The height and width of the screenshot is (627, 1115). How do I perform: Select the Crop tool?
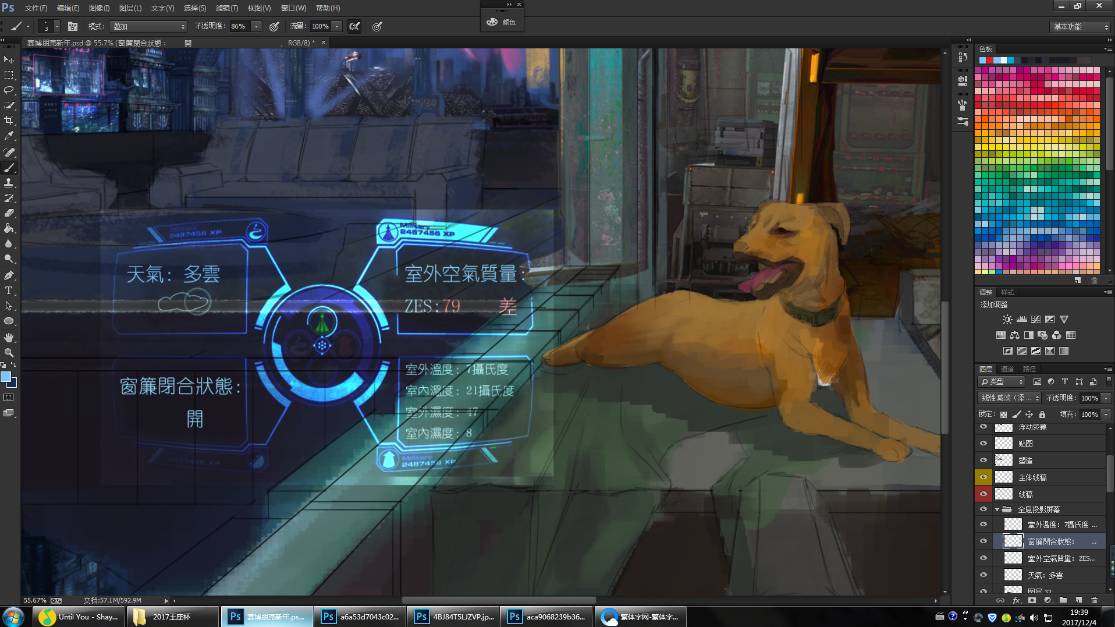tap(9, 121)
